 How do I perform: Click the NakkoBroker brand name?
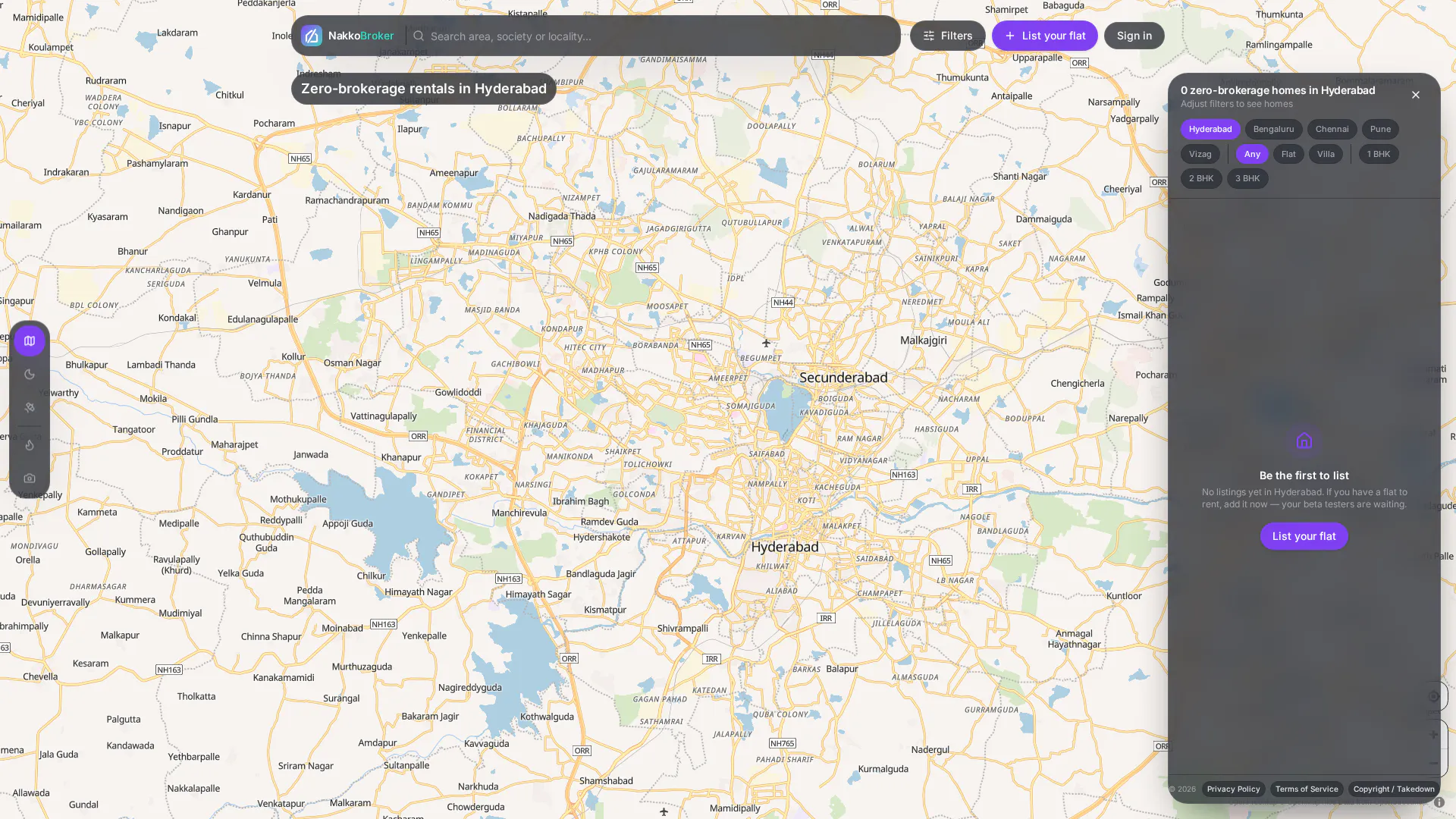(x=361, y=36)
